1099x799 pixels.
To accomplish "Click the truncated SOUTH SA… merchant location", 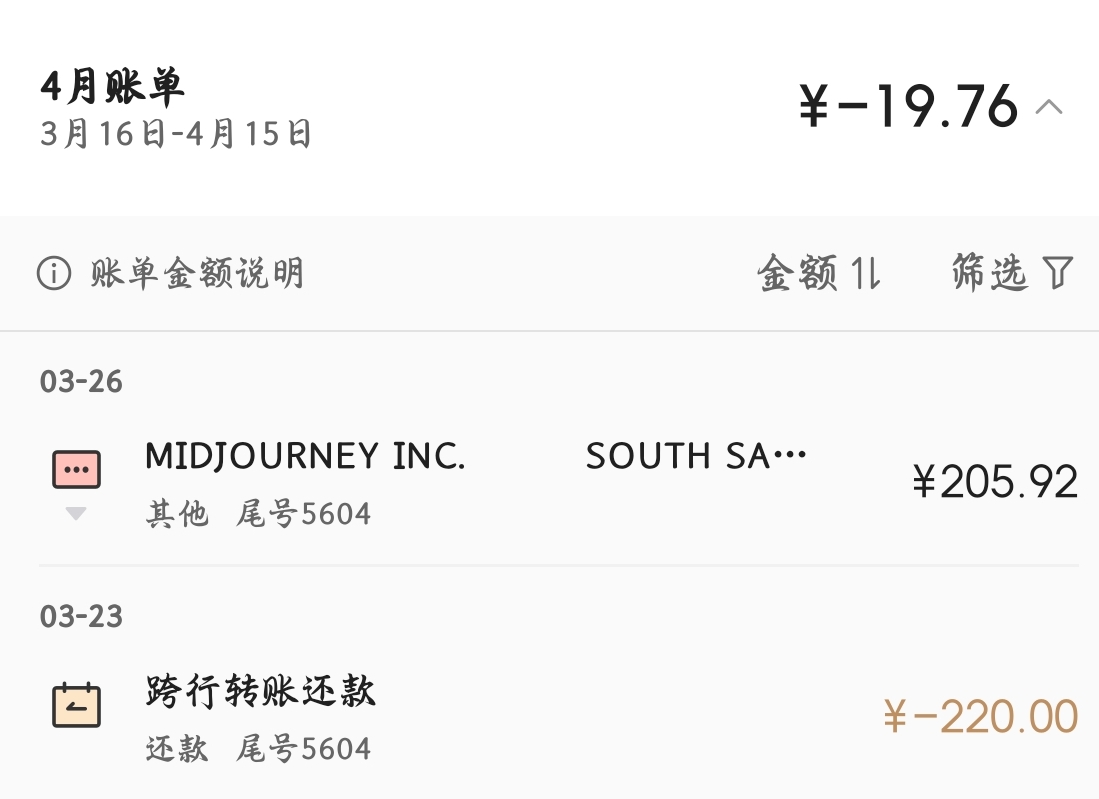I will coord(696,457).
